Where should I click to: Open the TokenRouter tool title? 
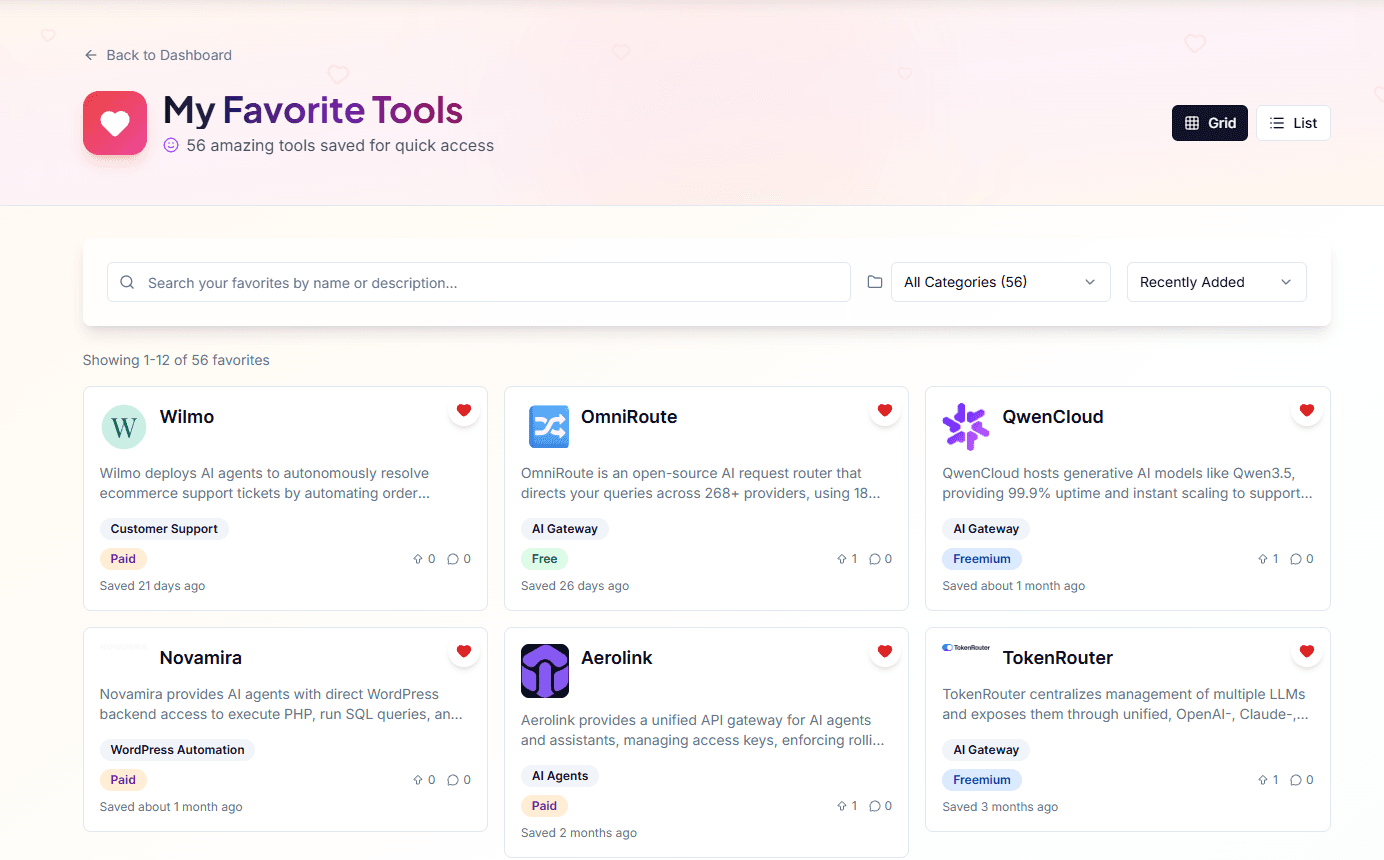(1058, 658)
